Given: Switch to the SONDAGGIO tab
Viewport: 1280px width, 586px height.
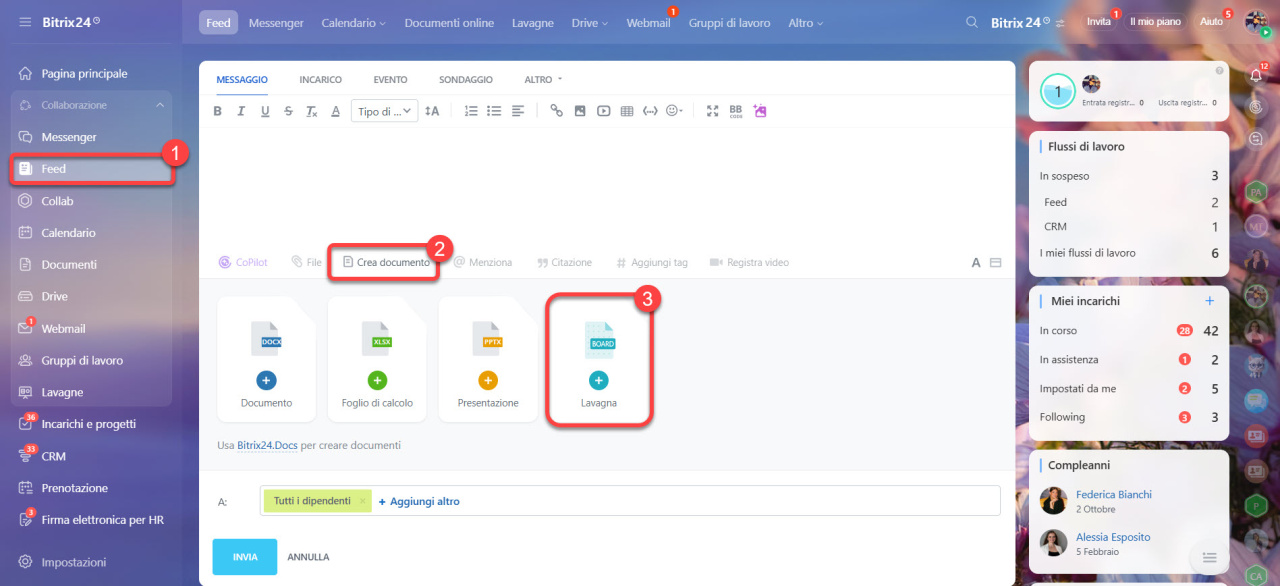Looking at the screenshot, I should [466, 79].
